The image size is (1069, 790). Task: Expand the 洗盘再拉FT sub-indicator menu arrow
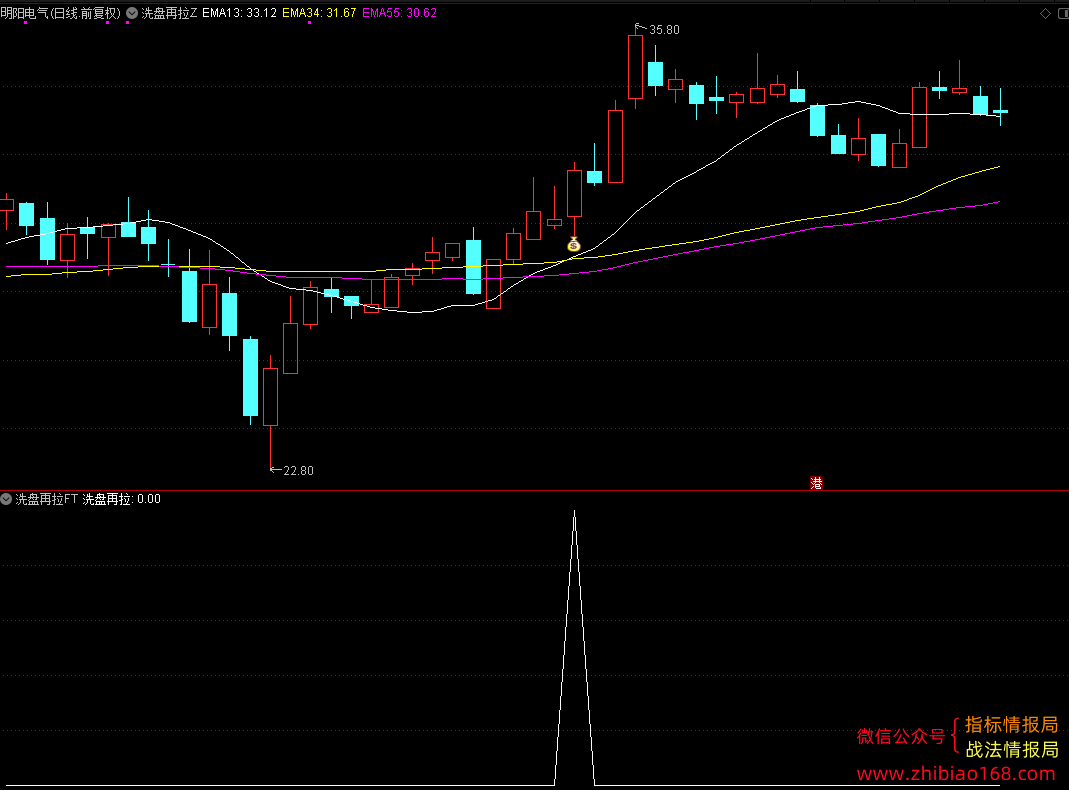pyautogui.click(x=6, y=499)
